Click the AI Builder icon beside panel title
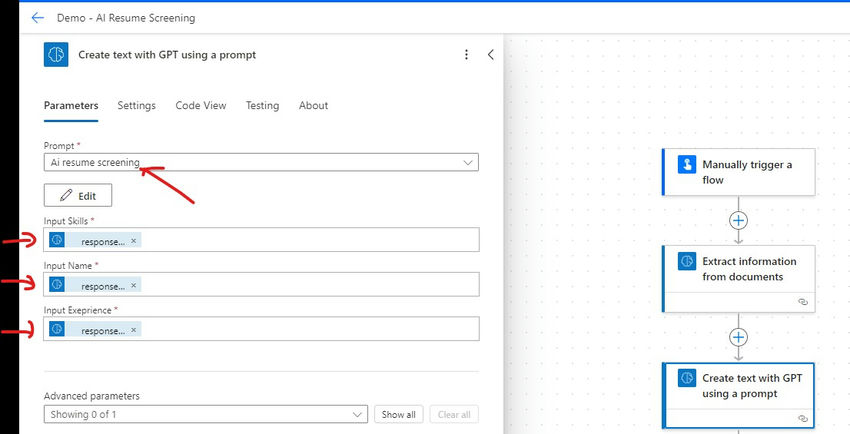850x434 pixels. (56, 55)
